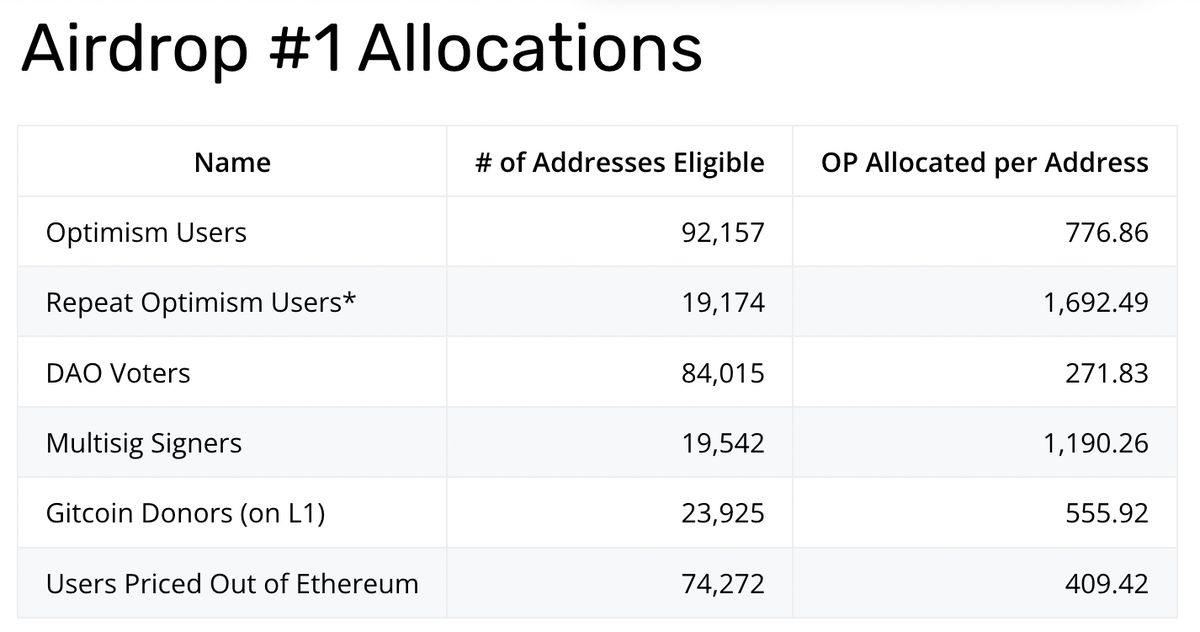
Task: Click the 19,174 addresses value
Action: [723, 303]
